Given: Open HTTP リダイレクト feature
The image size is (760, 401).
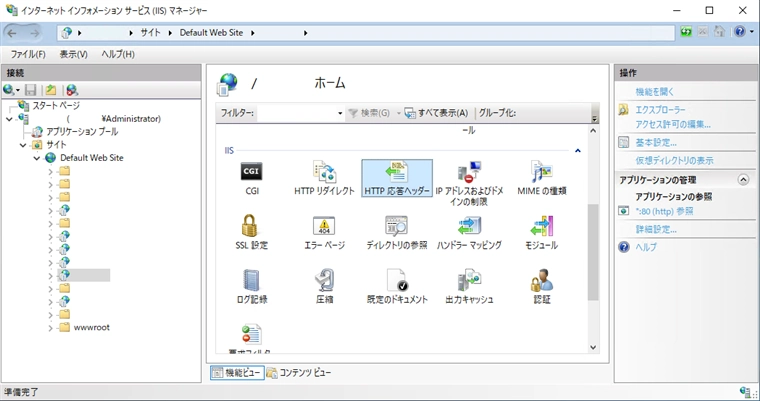Looking at the screenshot, I should 324,178.
